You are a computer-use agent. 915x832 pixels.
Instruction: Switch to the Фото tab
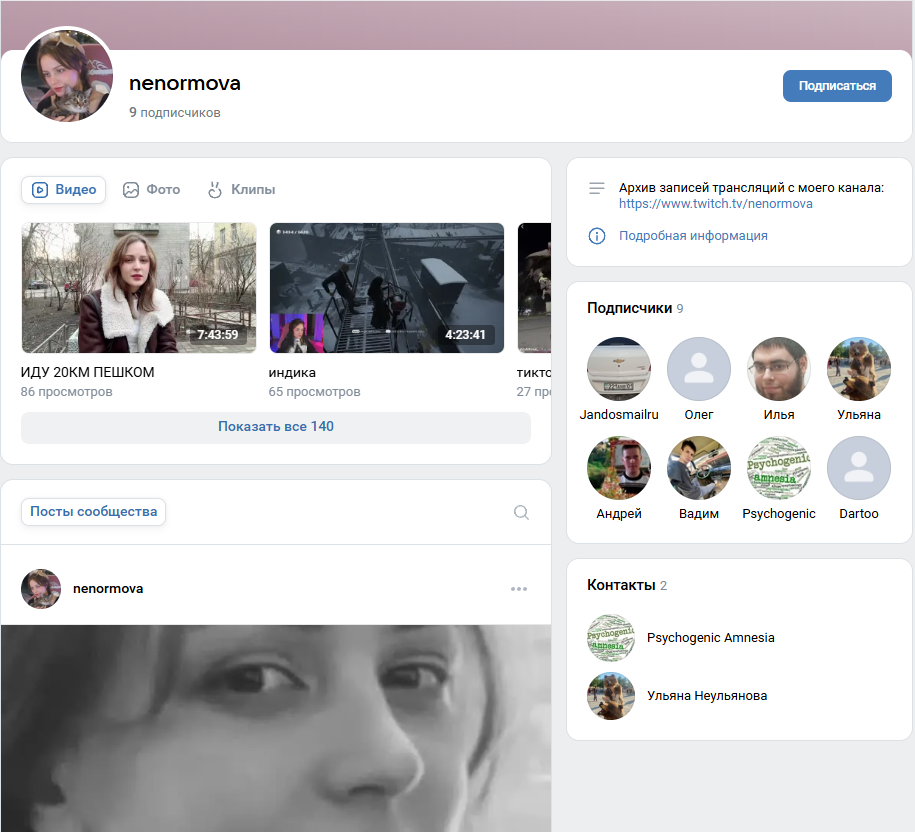151,190
